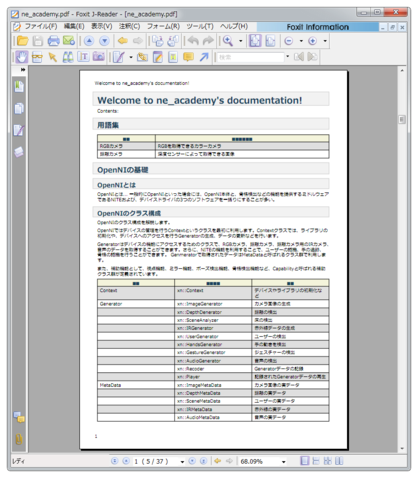This screenshot has height=480, width=420.
Task: Open the Bookmarks panel in the left sidebar
Action: coord(19,86)
